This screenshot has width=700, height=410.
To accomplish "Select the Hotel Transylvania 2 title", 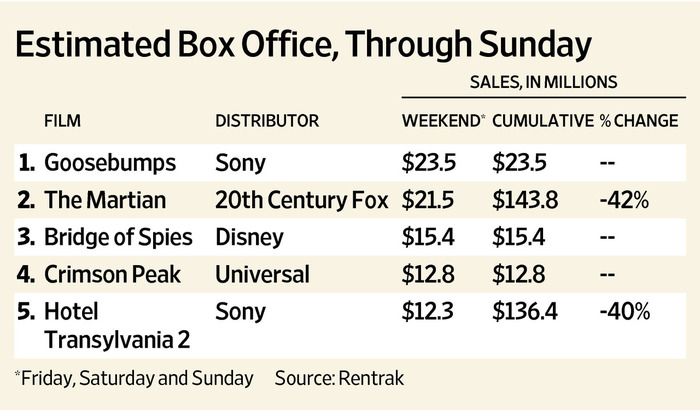I will (x=117, y=326).
